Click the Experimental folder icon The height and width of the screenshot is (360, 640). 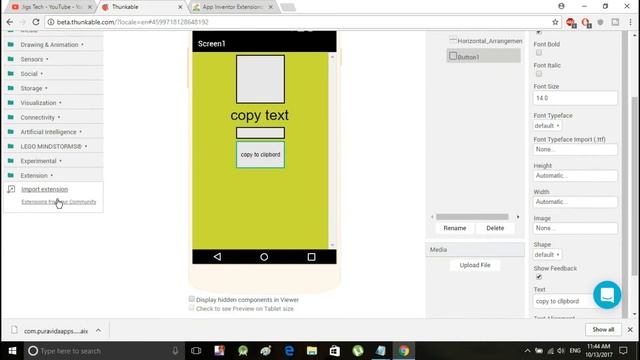point(11,161)
